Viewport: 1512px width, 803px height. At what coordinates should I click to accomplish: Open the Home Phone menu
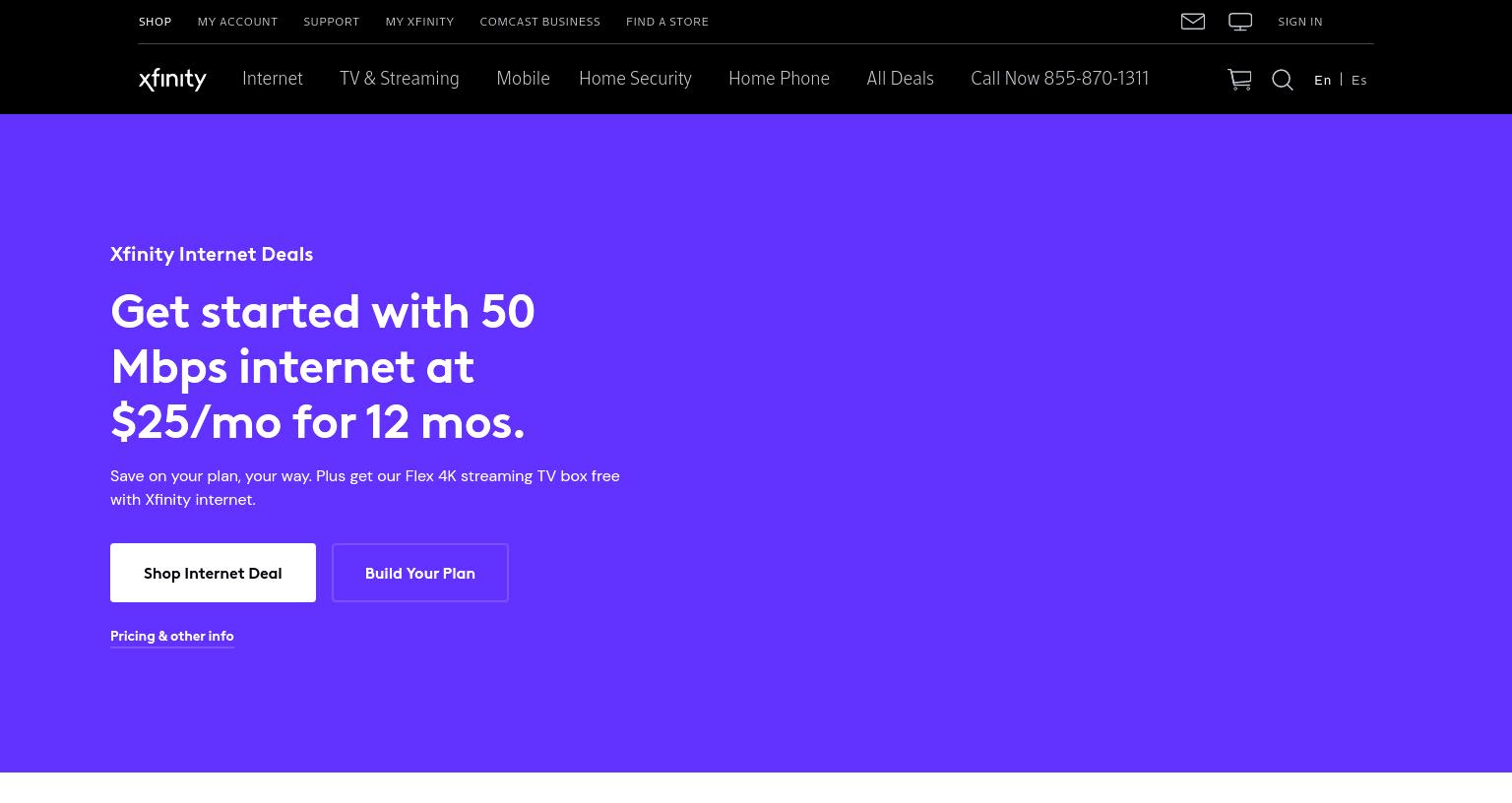(x=779, y=79)
